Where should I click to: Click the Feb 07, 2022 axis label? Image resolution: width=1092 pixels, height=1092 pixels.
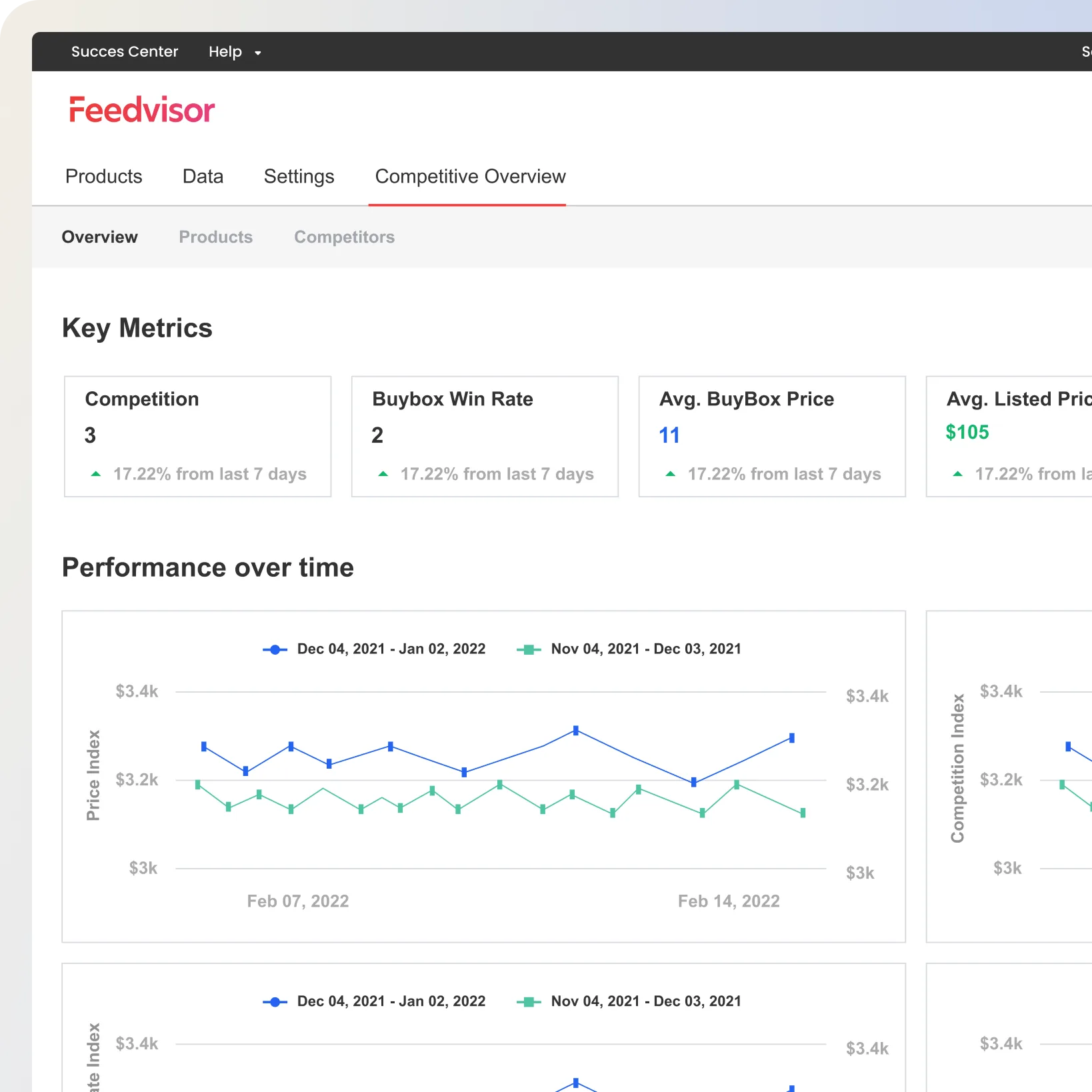click(x=298, y=901)
